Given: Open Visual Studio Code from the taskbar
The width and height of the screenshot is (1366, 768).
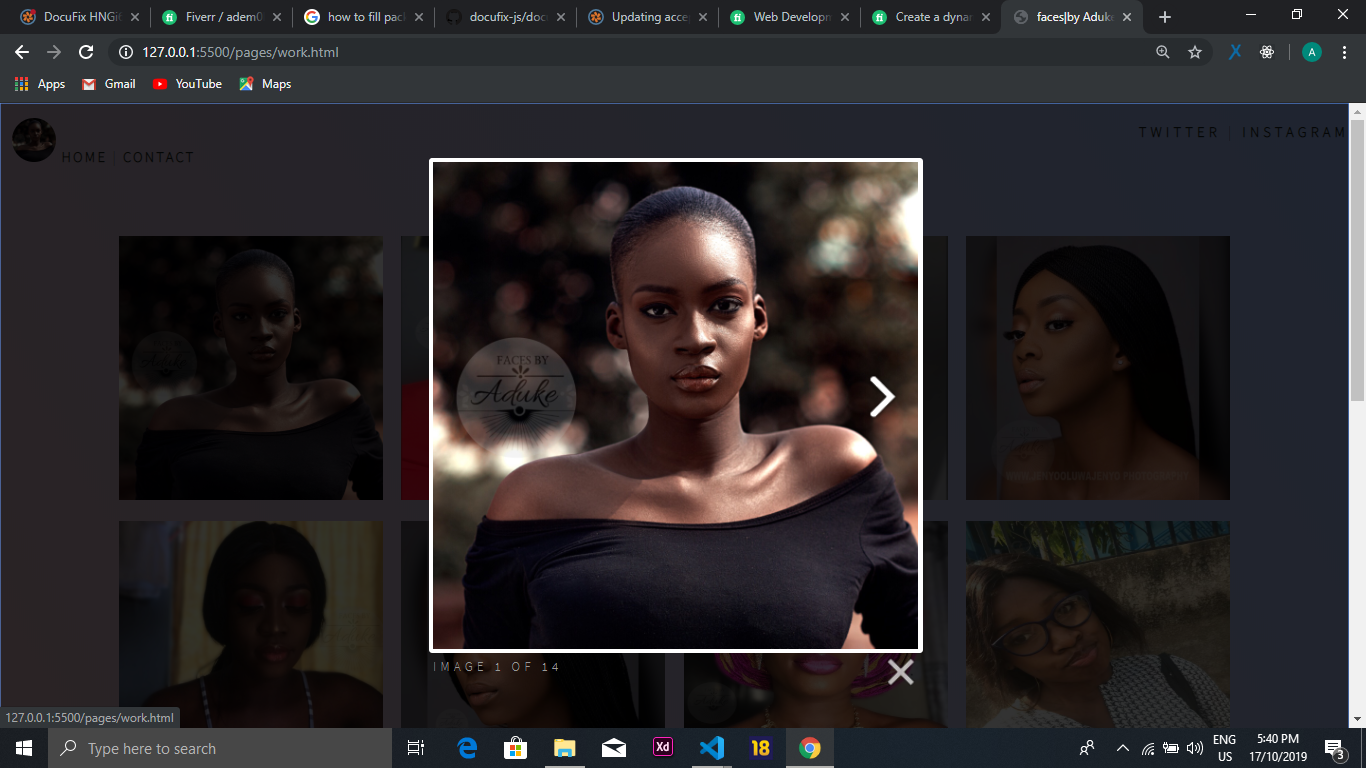Looking at the screenshot, I should [711, 748].
